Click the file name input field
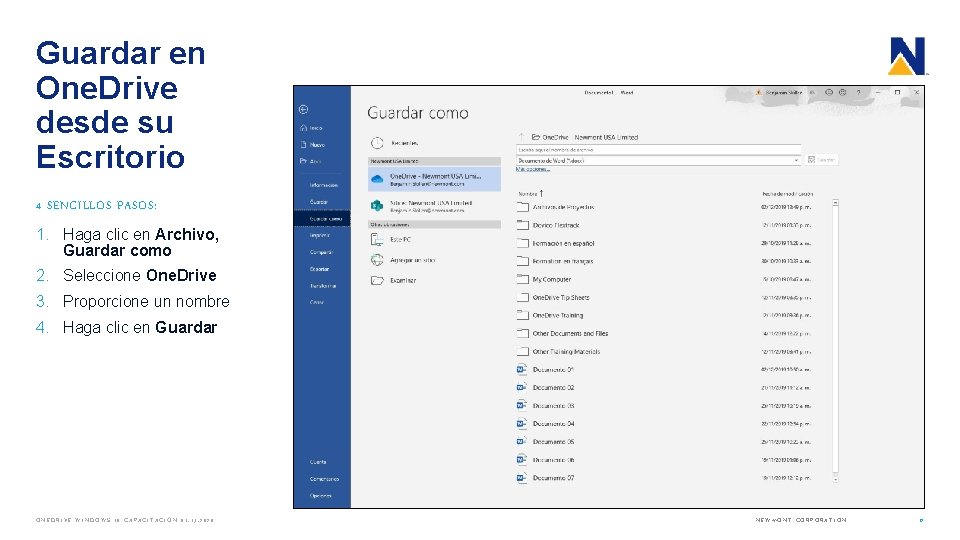This screenshot has width=960, height=540. tap(658, 149)
